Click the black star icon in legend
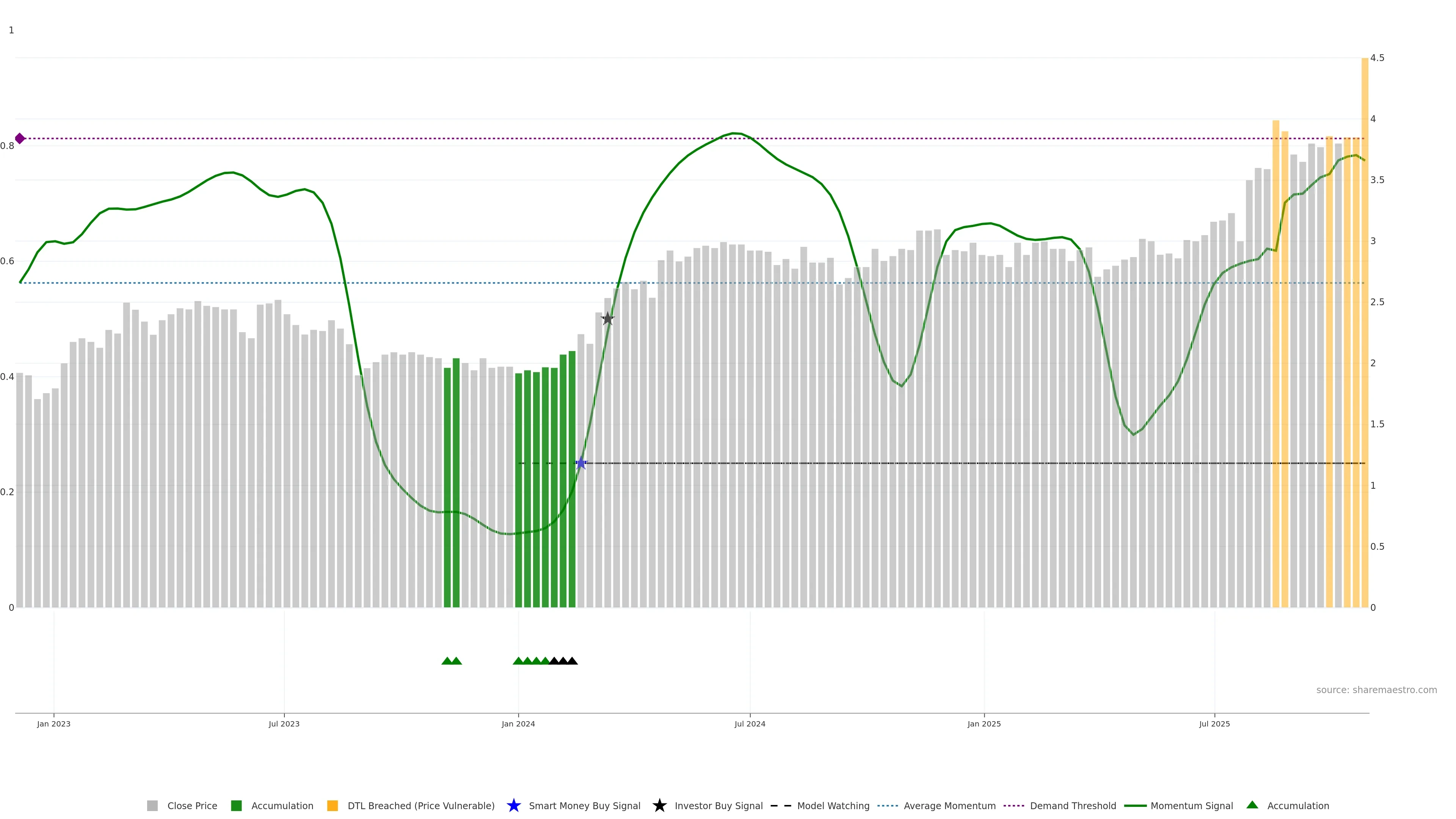1456x819 pixels. pos(659,805)
